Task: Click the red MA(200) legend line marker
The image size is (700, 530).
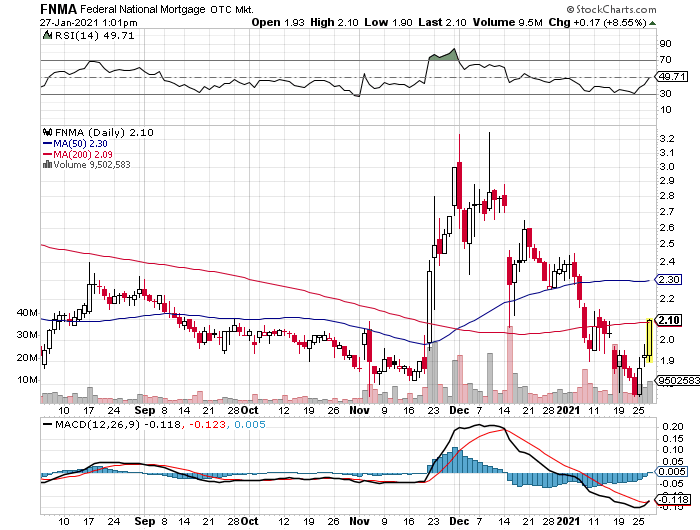Action: [47, 154]
